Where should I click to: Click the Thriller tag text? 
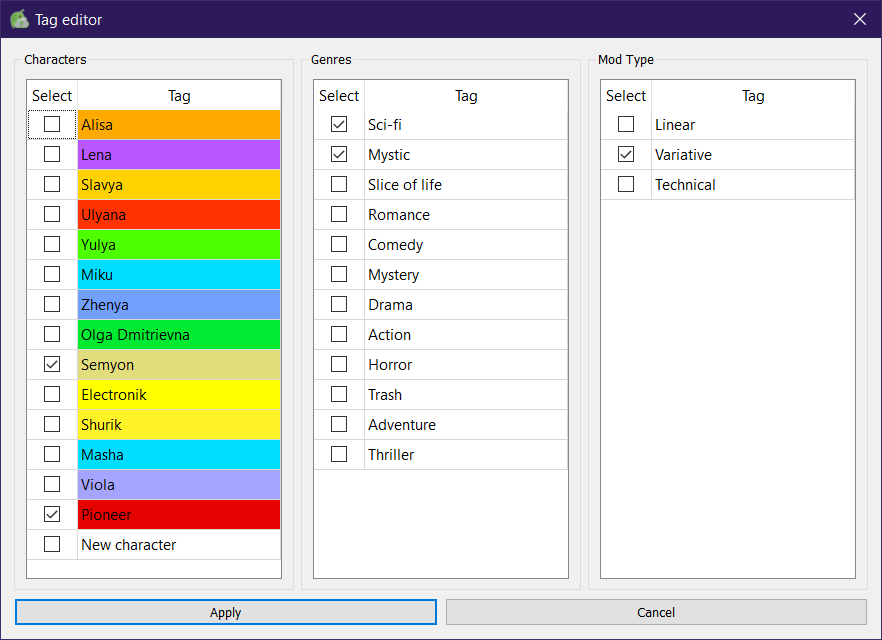391,454
